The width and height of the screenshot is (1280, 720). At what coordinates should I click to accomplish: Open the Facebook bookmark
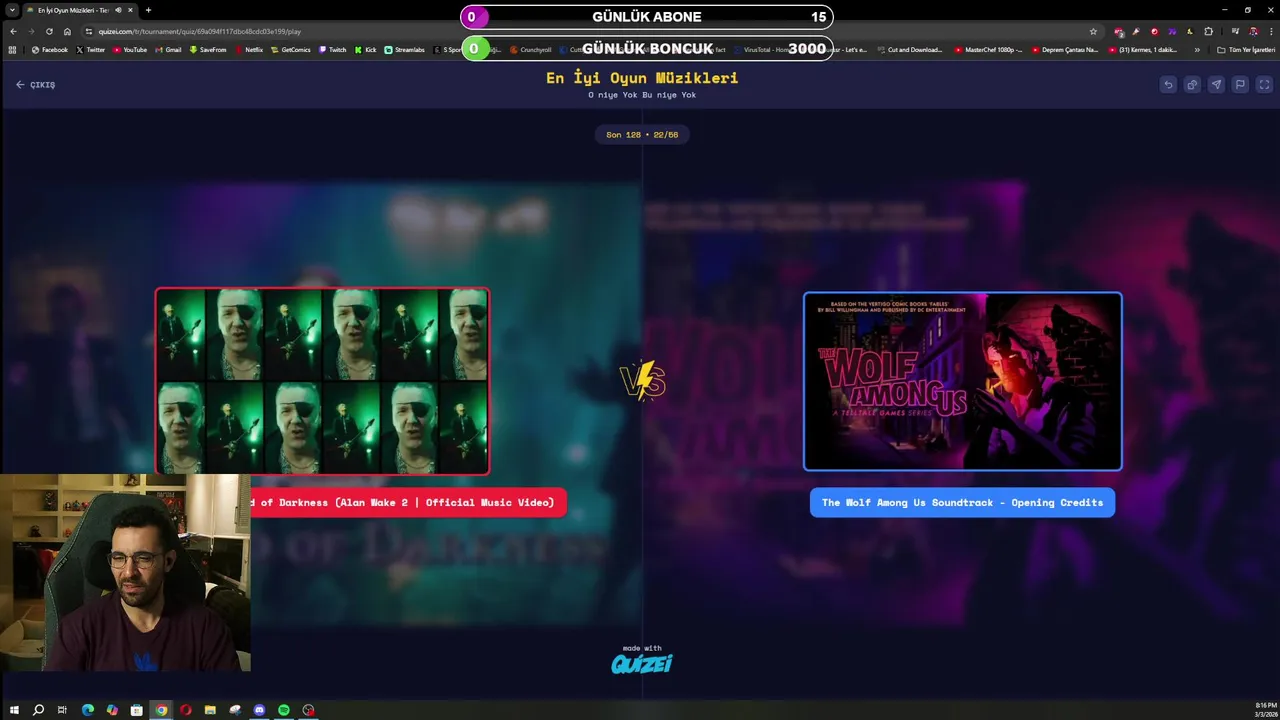pyautogui.click(x=50, y=49)
